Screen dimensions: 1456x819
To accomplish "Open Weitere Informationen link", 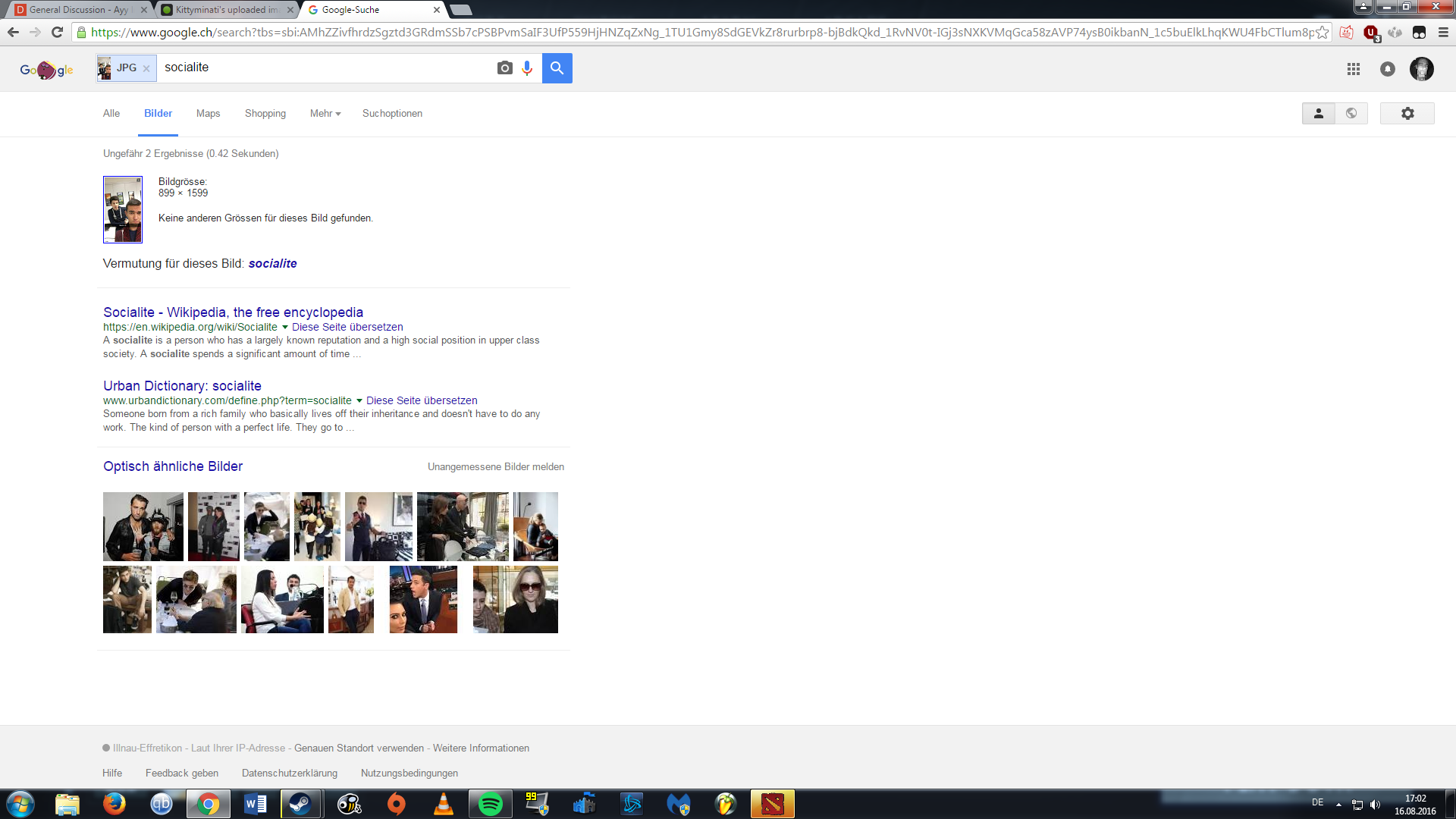I will point(481,748).
